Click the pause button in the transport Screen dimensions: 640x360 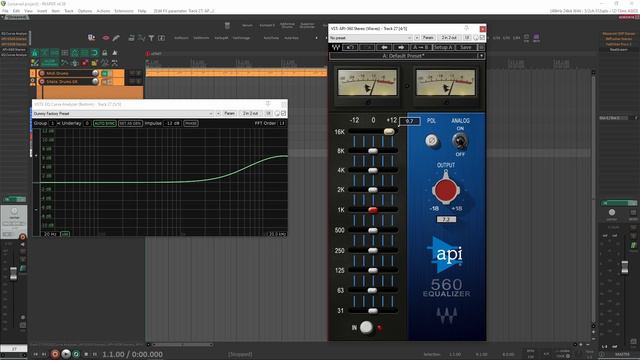pos(95,354)
